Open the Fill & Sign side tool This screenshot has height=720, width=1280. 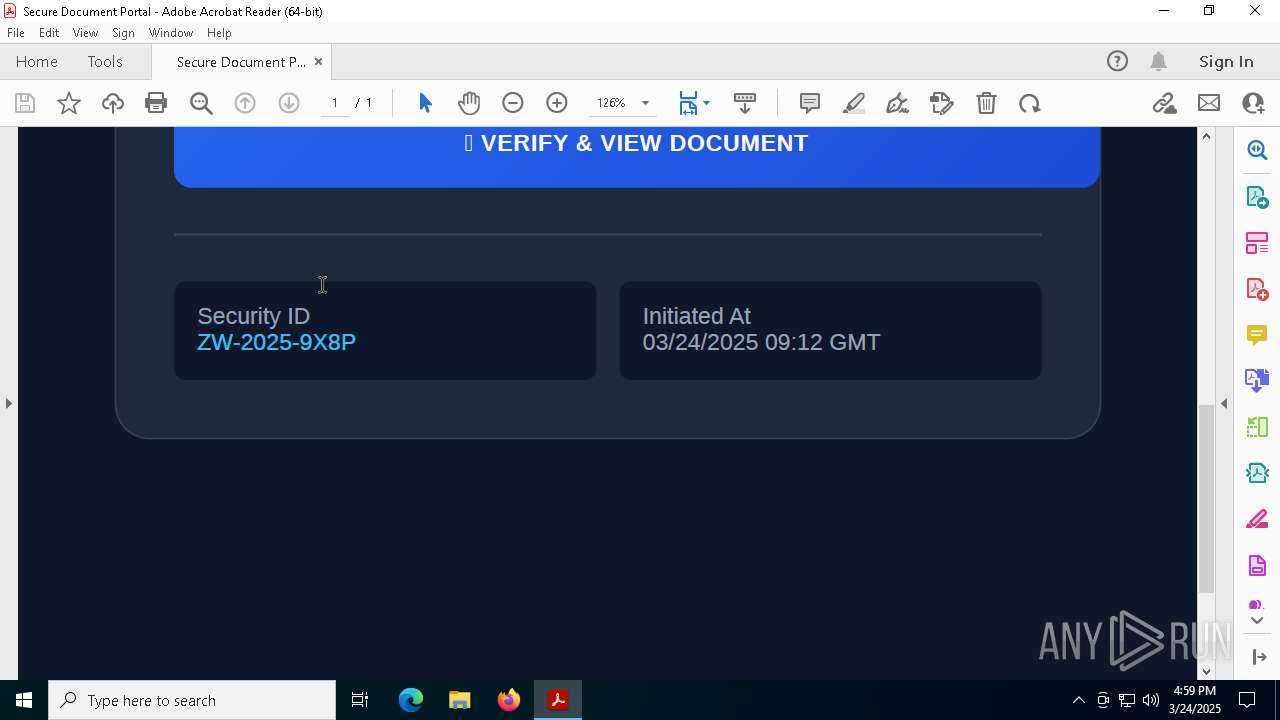click(x=1257, y=520)
